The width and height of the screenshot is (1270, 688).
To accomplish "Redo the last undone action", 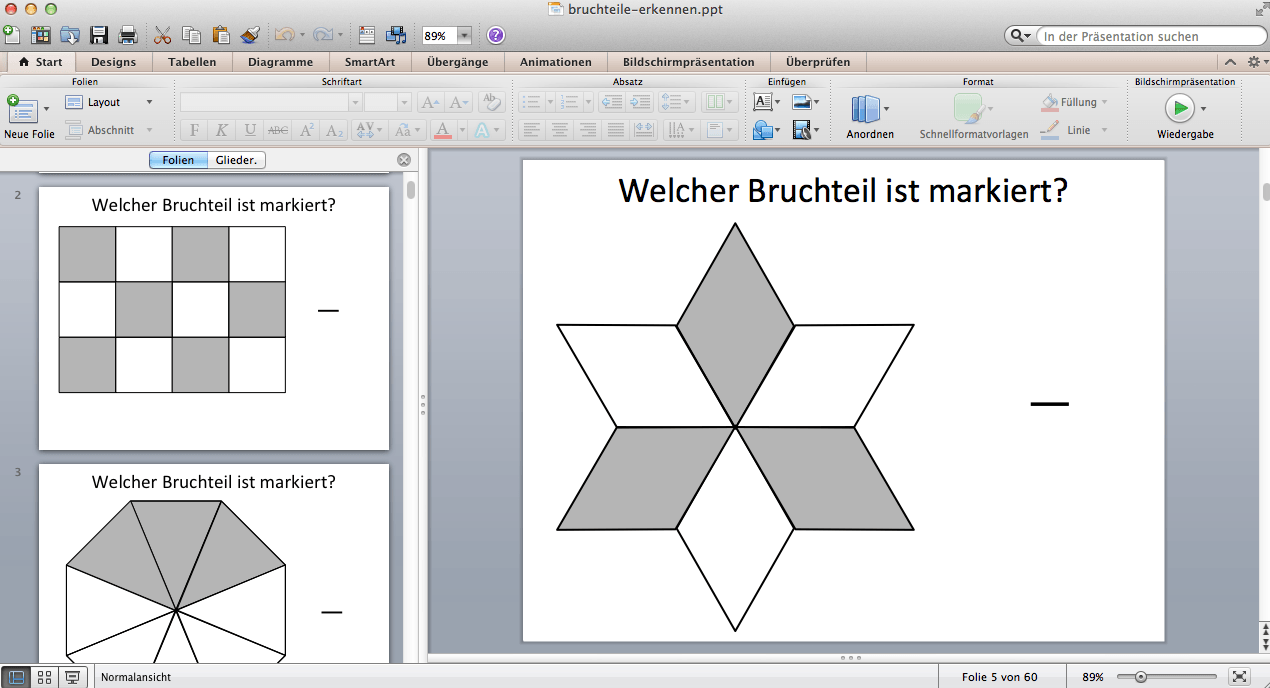I will (x=322, y=35).
